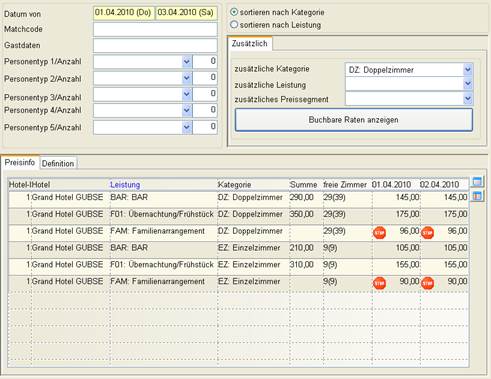Image resolution: width=491 pixels, height=379 pixels.
Task: Select the Zusätzlich tab
Action: (x=250, y=44)
